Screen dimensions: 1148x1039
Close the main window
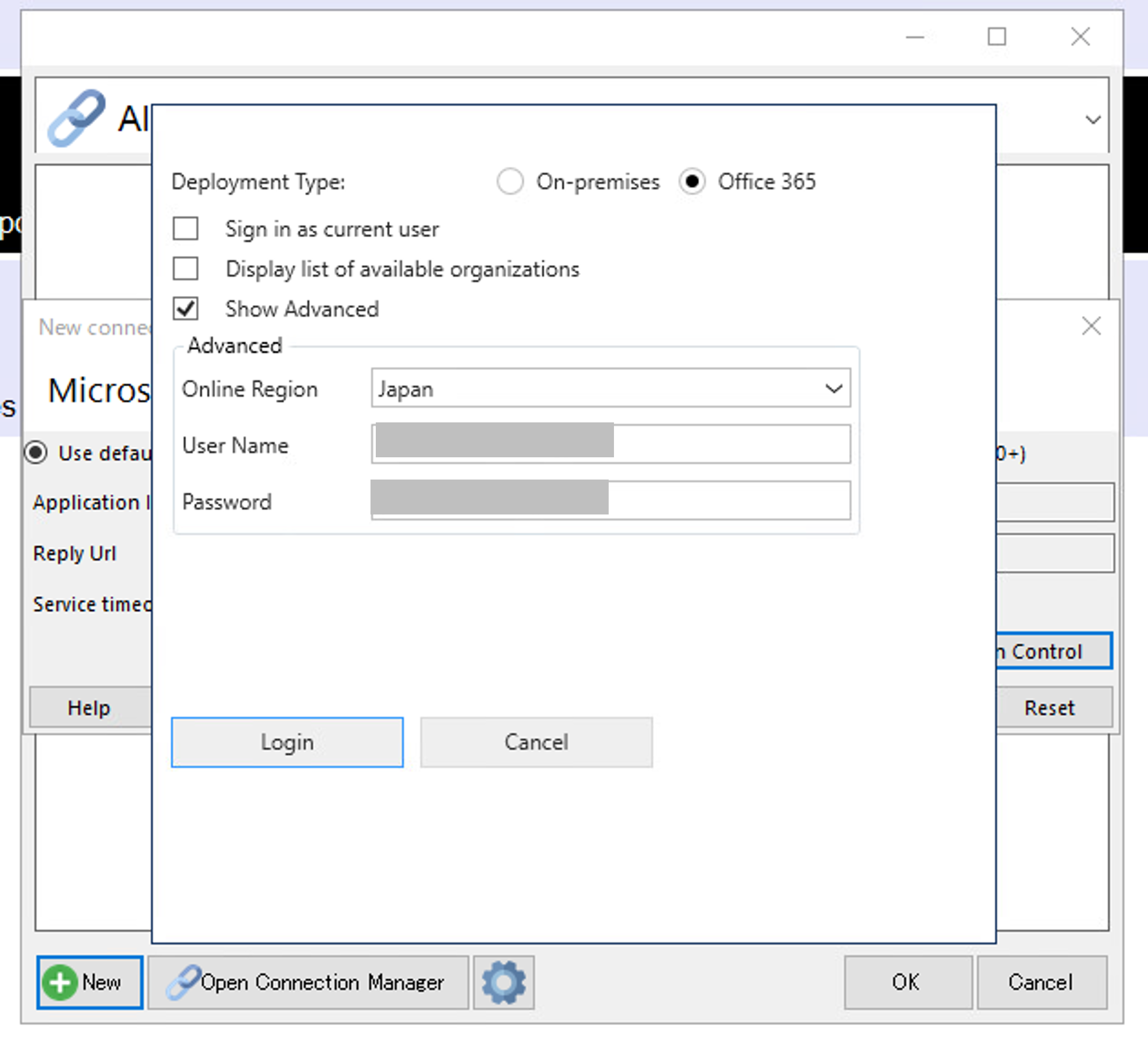pyautogui.click(x=1080, y=37)
